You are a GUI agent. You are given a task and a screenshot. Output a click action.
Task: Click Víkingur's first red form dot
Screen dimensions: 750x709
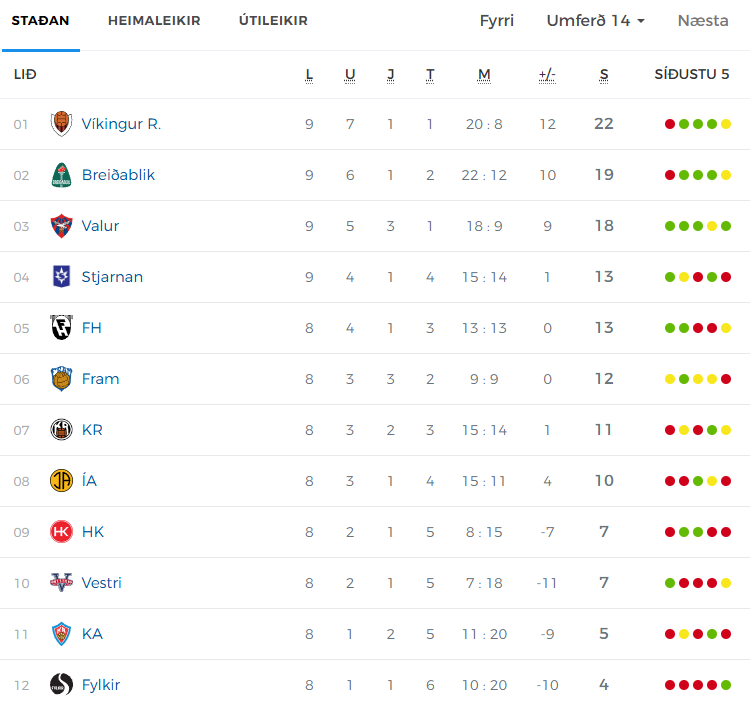pos(670,124)
